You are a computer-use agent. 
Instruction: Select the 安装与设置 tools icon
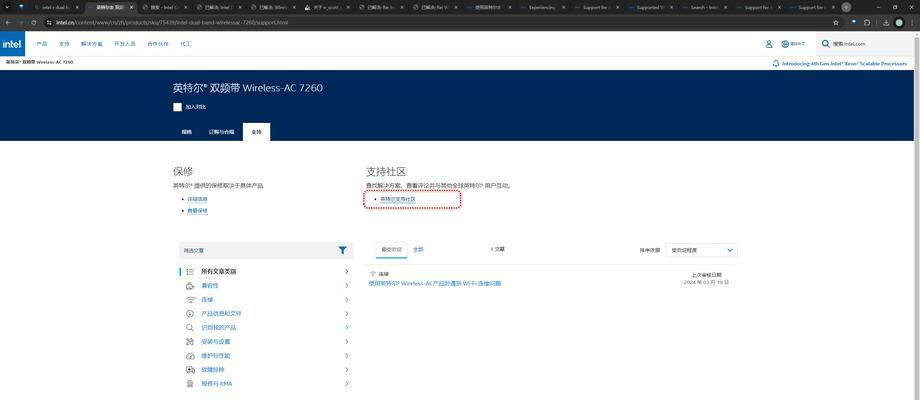(190, 341)
